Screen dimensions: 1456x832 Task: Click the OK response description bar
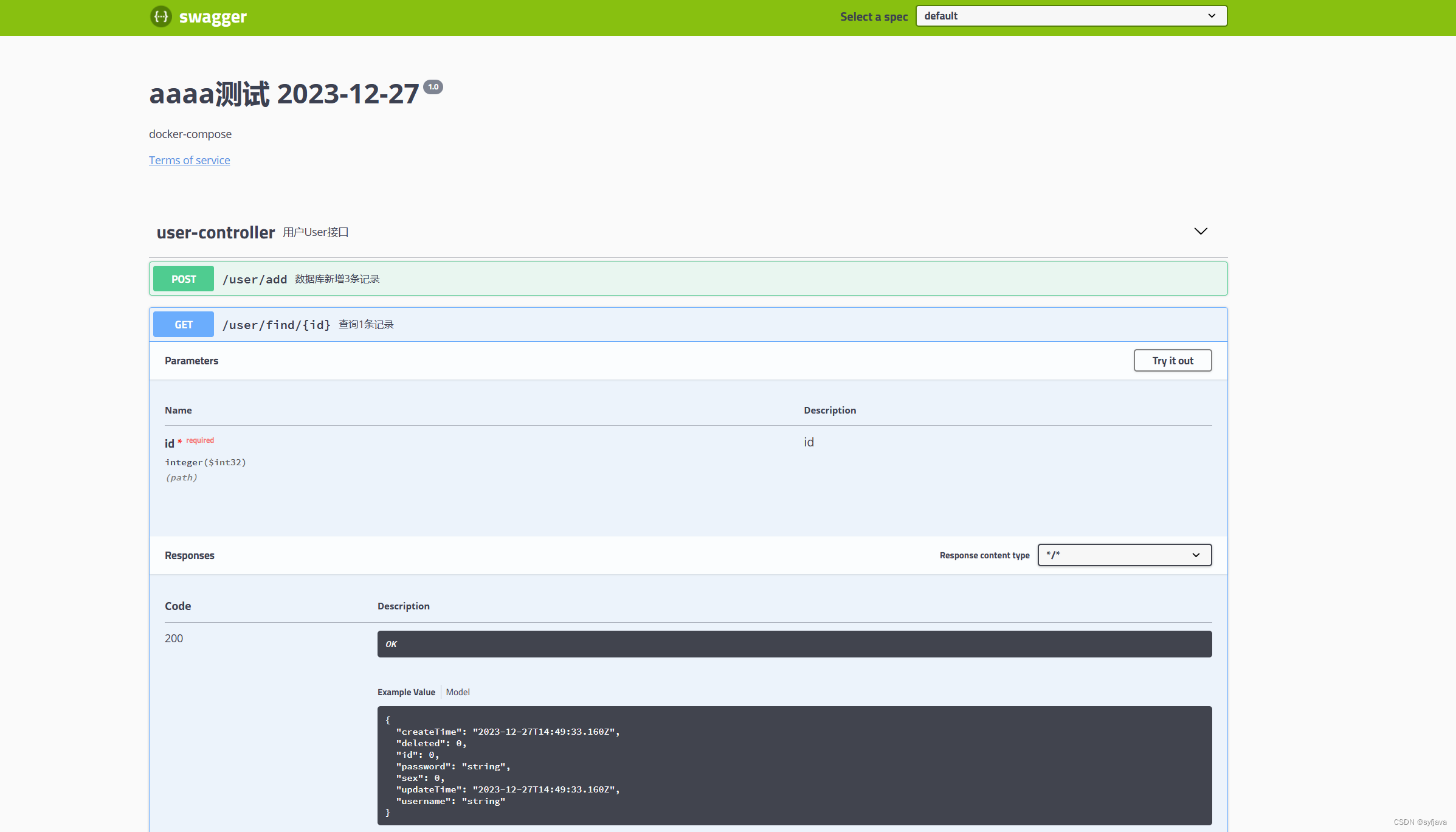[x=794, y=643]
